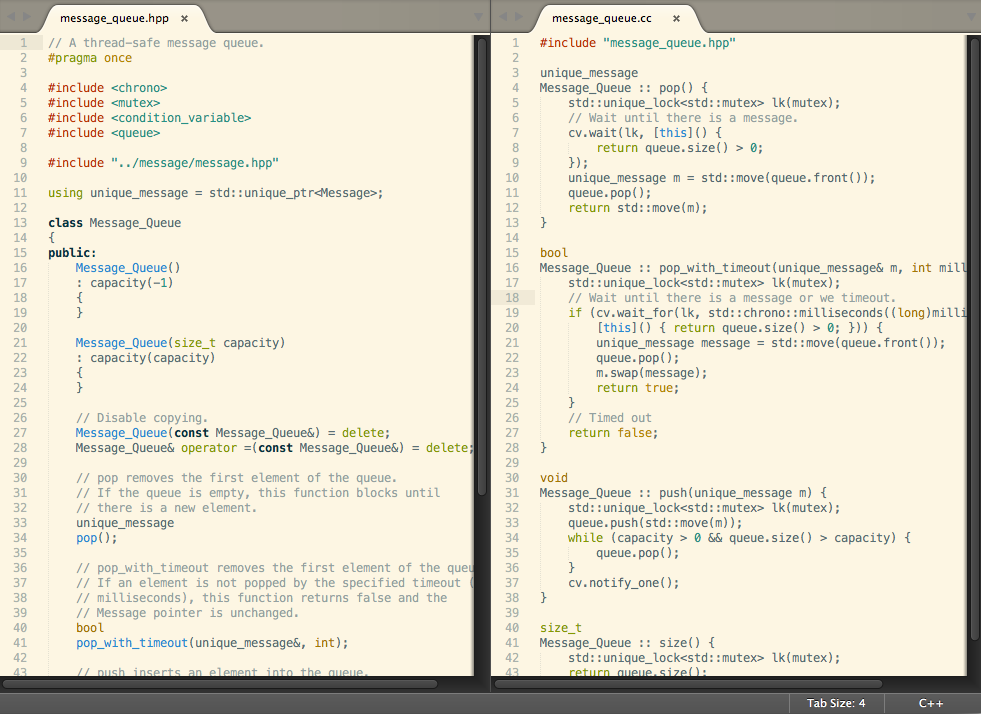Viewport: 981px width, 714px height.
Task: Switch to the message_queue.hpp tab
Action: [115, 18]
